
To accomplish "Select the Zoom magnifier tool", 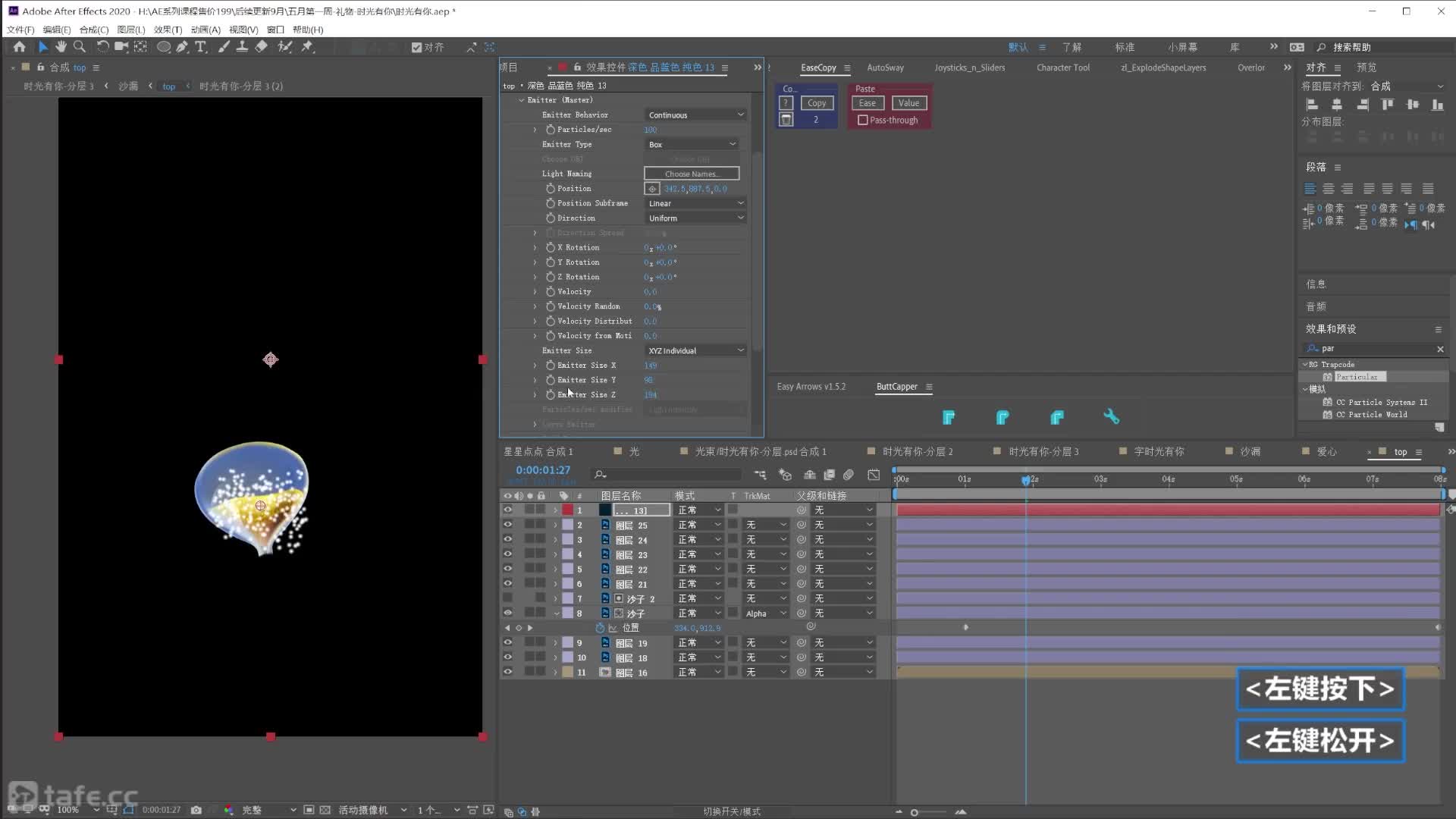I will (x=80, y=47).
